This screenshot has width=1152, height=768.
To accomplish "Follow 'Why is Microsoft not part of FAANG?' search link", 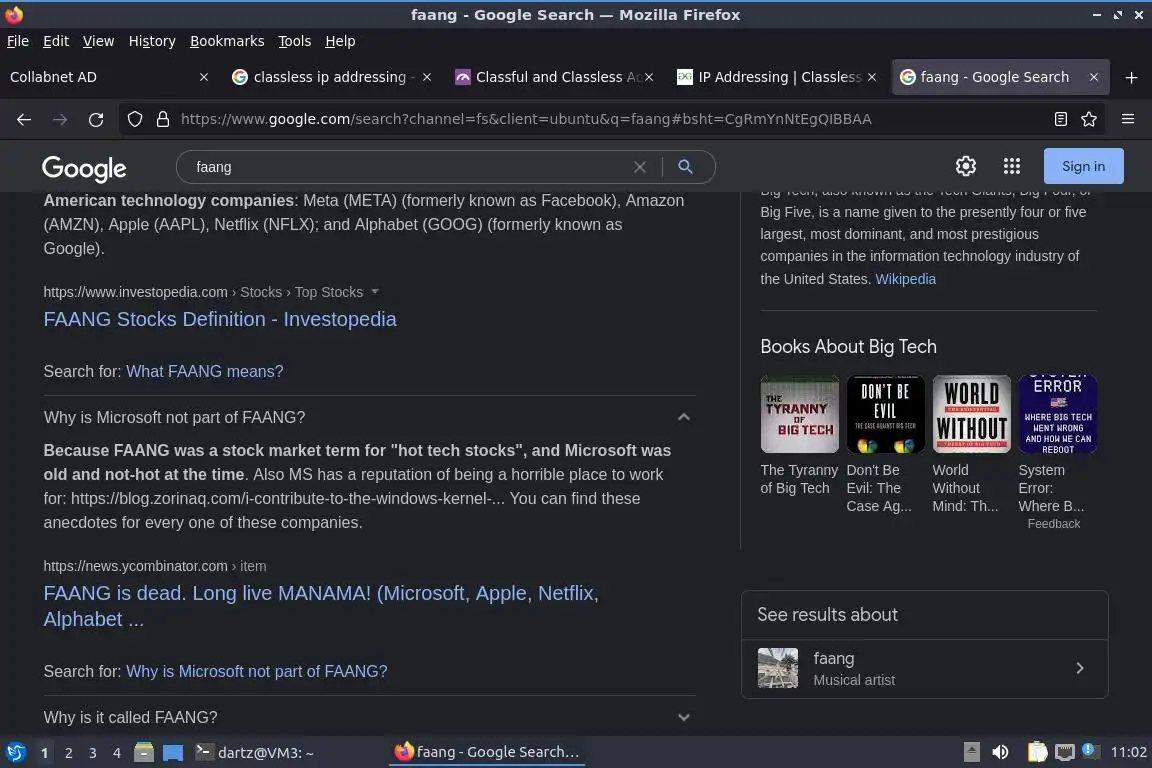I will click(x=256, y=671).
